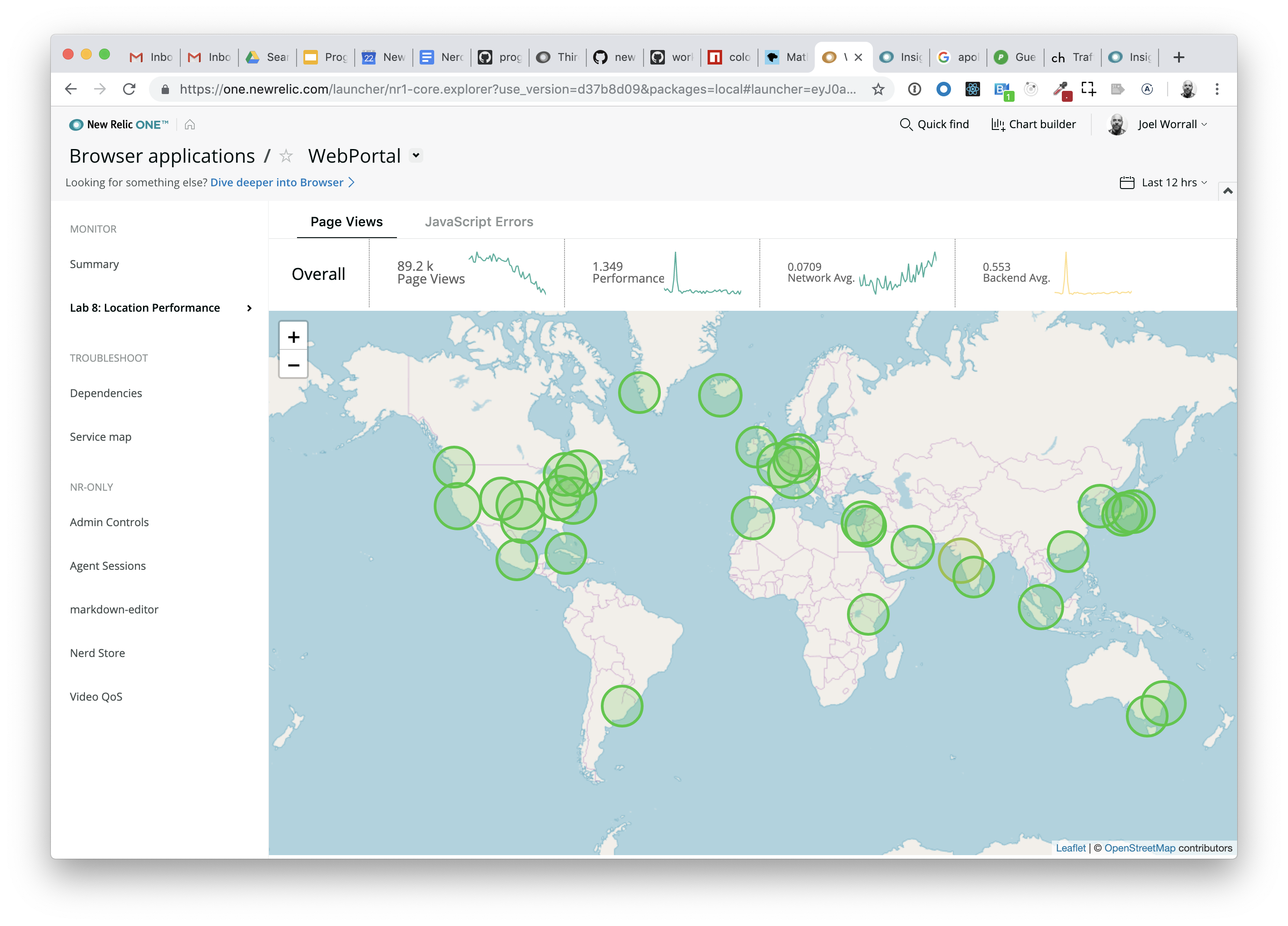The image size is (1288, 926).
Task: Collapse header using the up chevron
Action: point(1227,191)
